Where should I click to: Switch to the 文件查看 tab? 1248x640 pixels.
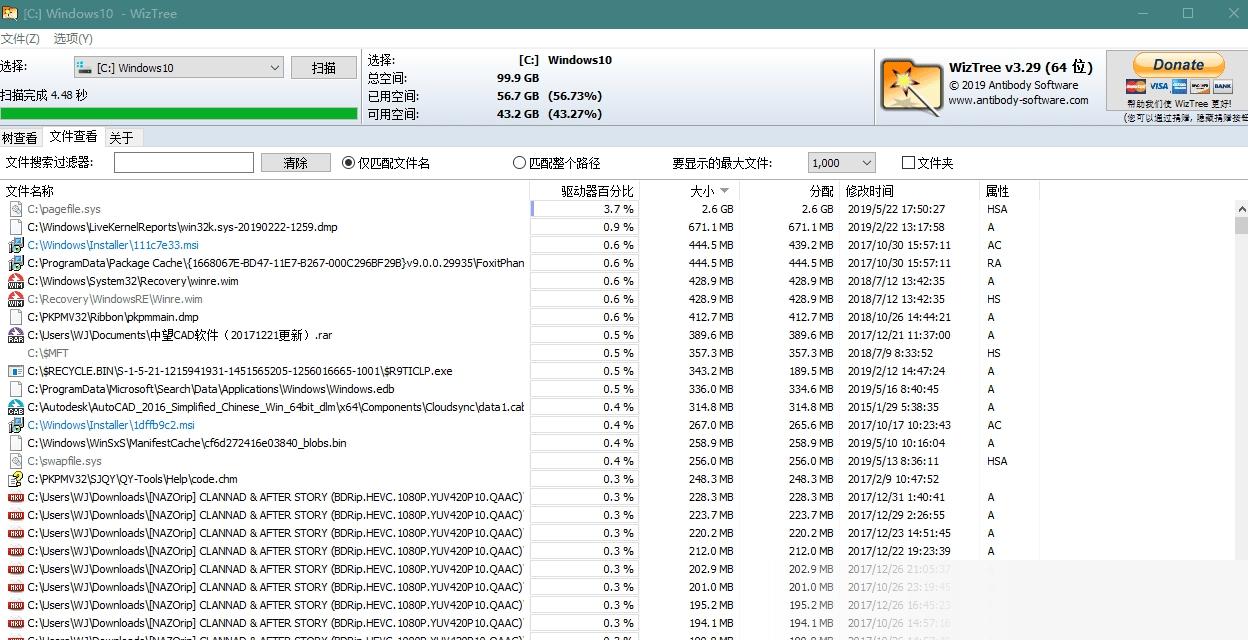coord(74,137)
